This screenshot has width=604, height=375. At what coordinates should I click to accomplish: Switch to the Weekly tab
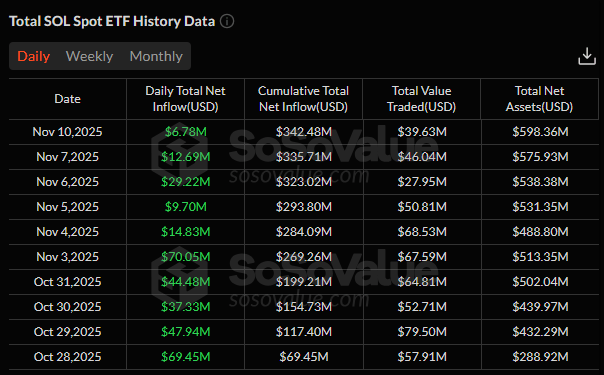pos(89,56)
